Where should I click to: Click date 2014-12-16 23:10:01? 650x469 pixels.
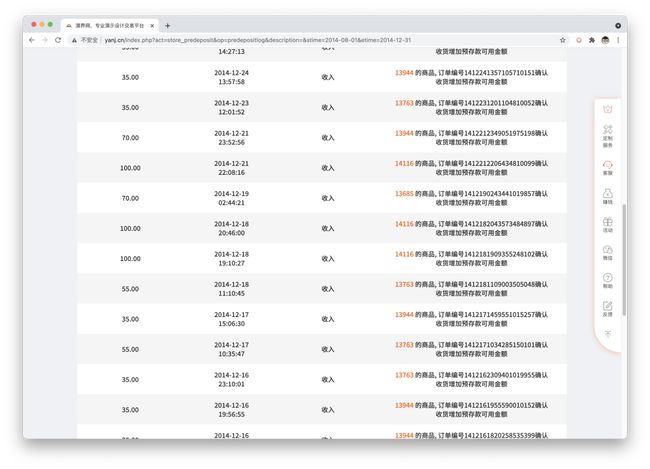pyautogui.click(x=231, y=380)
